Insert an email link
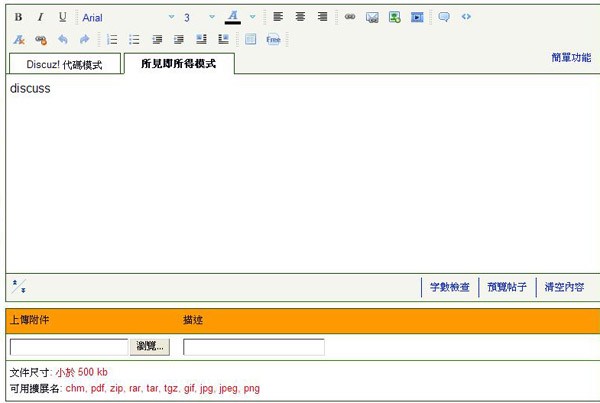600x403 pixels. point(372,17)
